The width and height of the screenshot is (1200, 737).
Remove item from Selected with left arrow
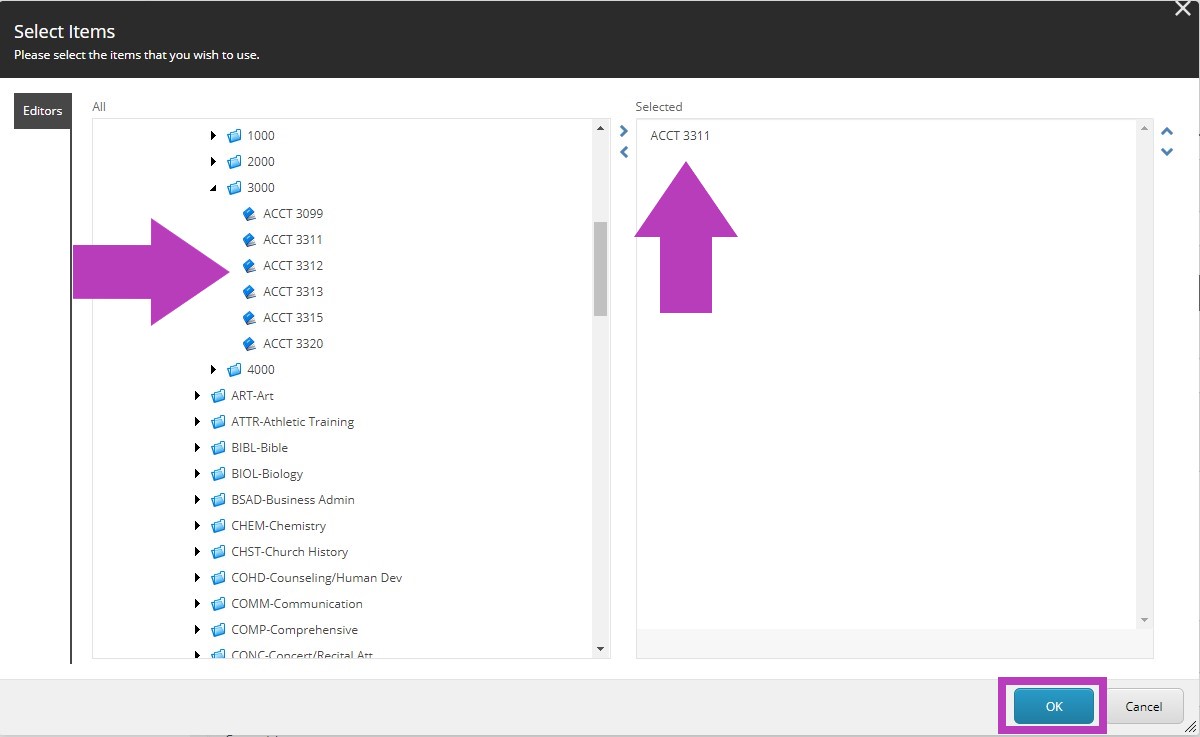(x=624, y=152)
